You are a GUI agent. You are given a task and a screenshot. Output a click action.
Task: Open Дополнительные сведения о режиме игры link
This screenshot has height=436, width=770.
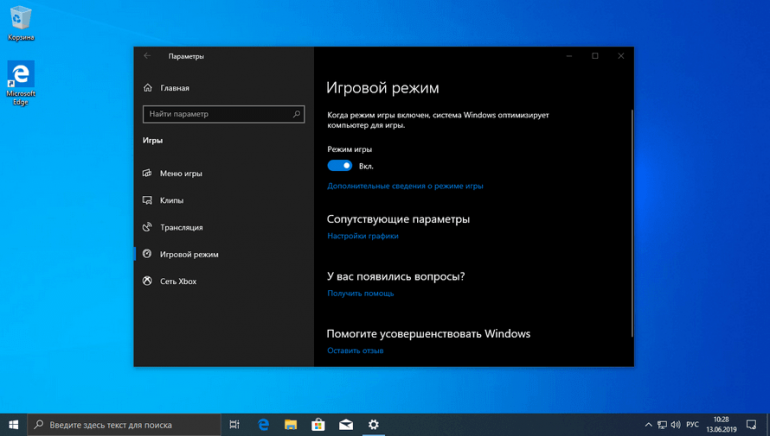click(x=405, y=186)
